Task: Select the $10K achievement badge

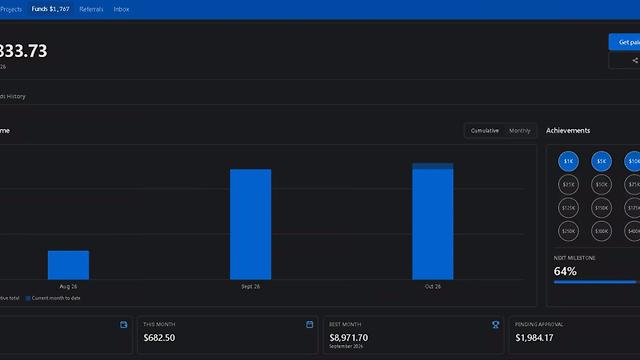Action: 633,161
